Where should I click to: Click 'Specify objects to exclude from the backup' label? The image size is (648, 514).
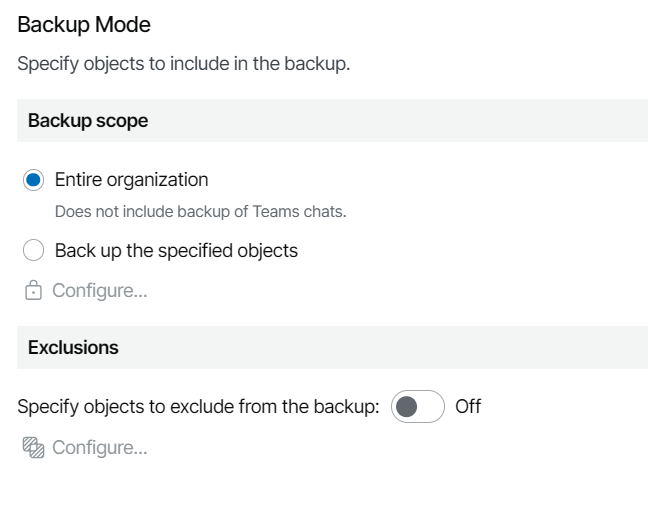198,407
